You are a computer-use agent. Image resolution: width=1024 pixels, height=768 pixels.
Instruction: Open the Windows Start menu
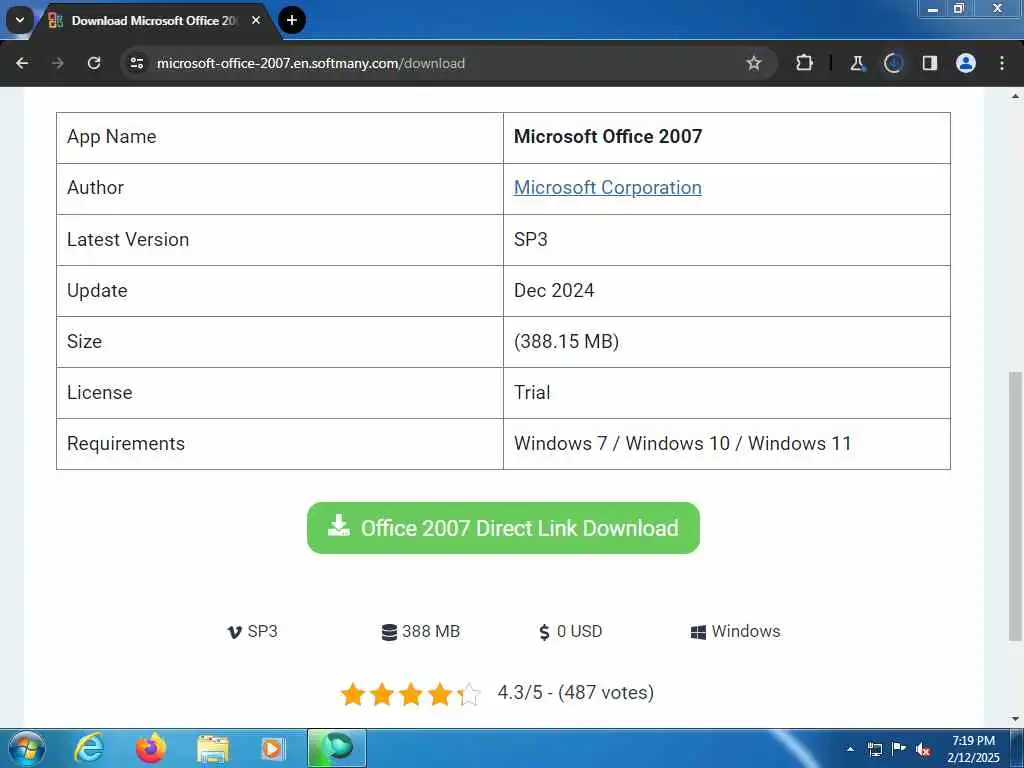tap(27, 748)
